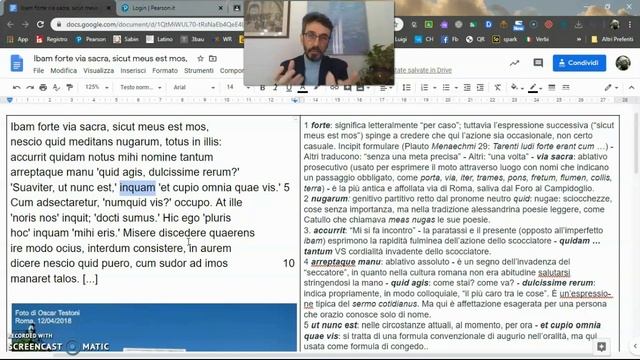
Task: Collapse the menus with chevron up
Action: pos(631,87)
